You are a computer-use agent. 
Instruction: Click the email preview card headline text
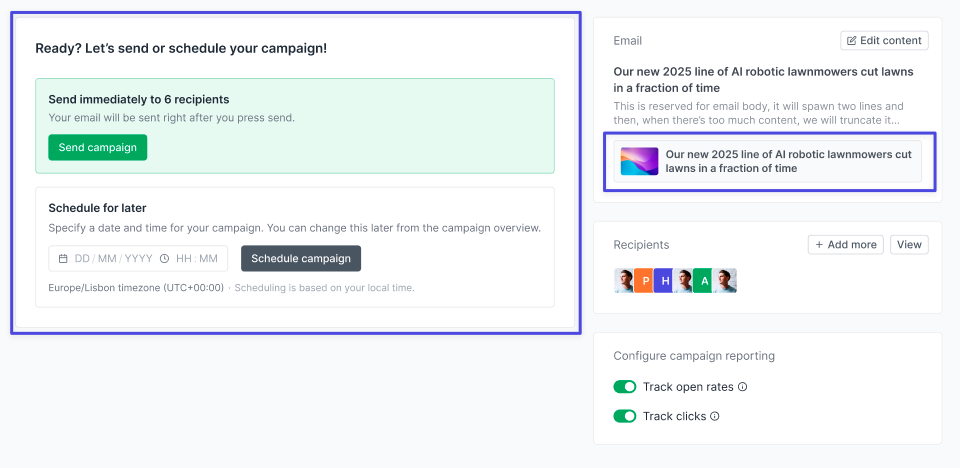(x=788, y=162)
